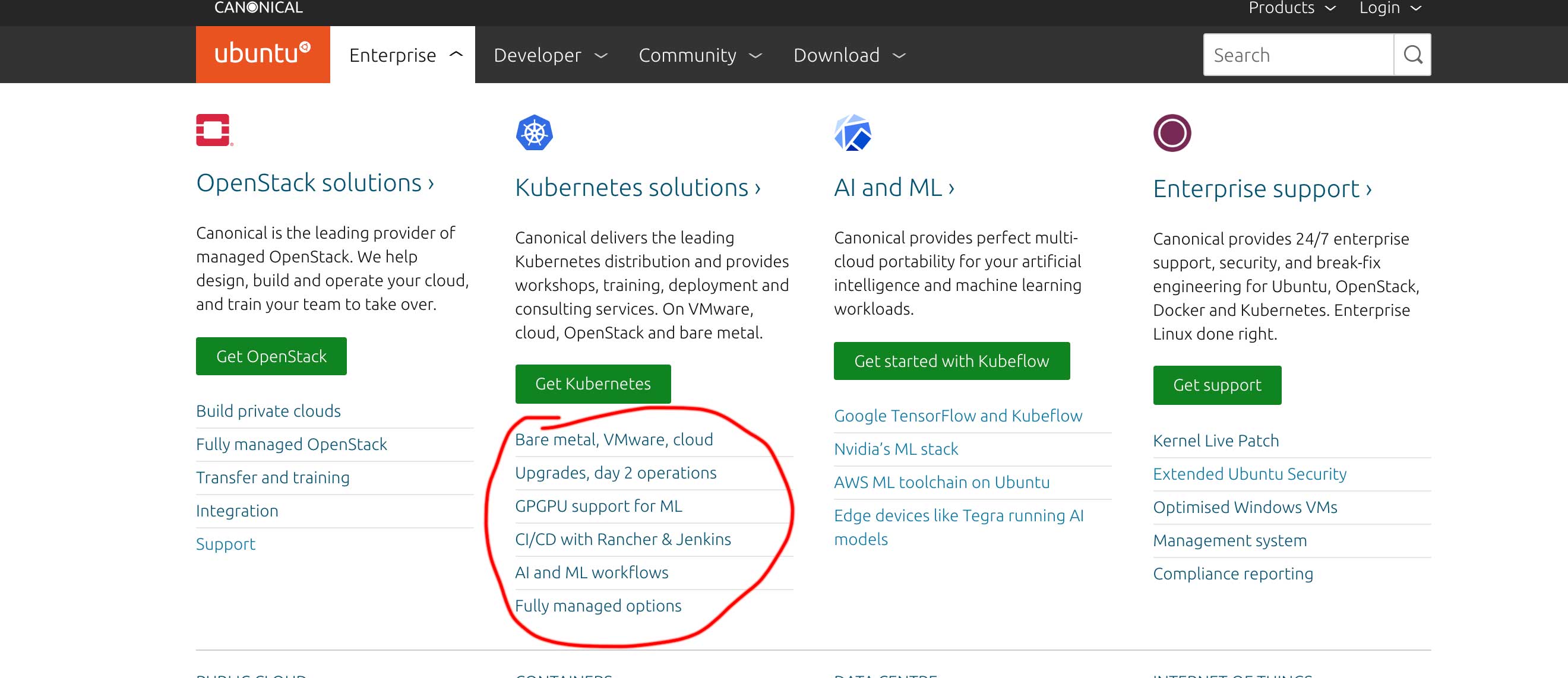
Task: Open the Products menu in top bar
Action: [1292, 8]
